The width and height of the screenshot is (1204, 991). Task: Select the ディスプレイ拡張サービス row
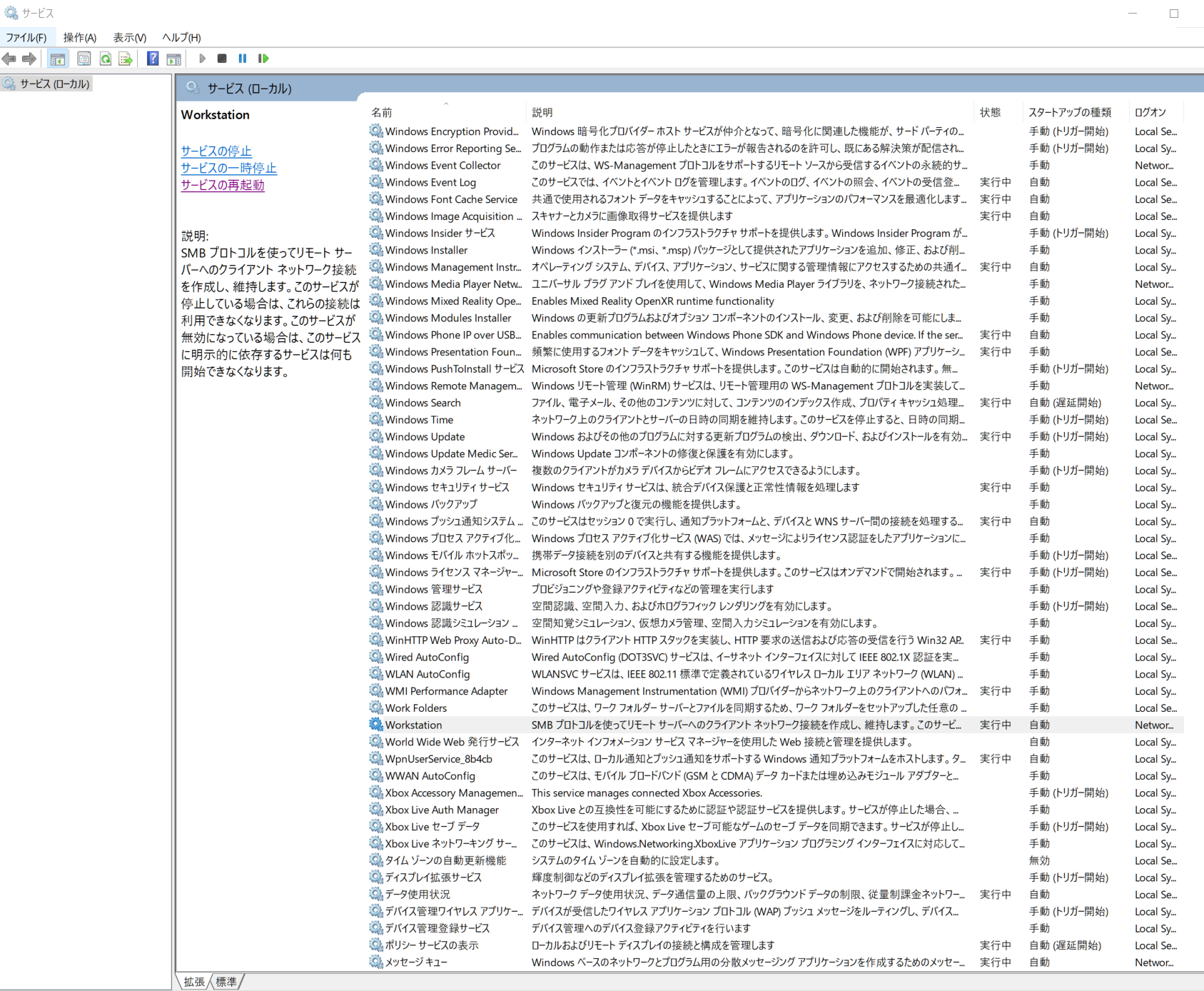click(775, 877)
